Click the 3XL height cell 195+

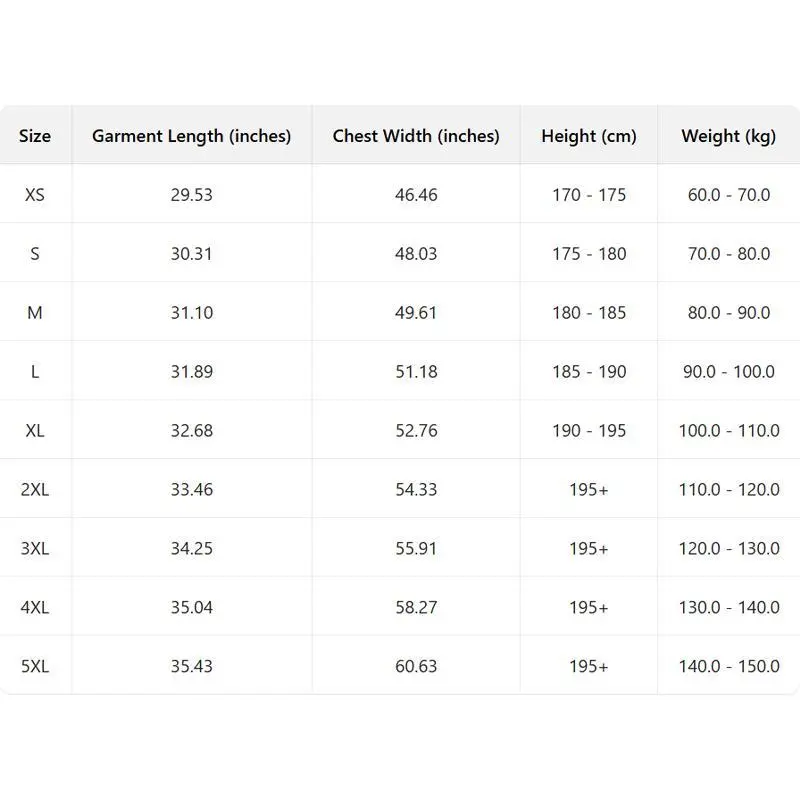pyautogui.click(x=589, y=549)
